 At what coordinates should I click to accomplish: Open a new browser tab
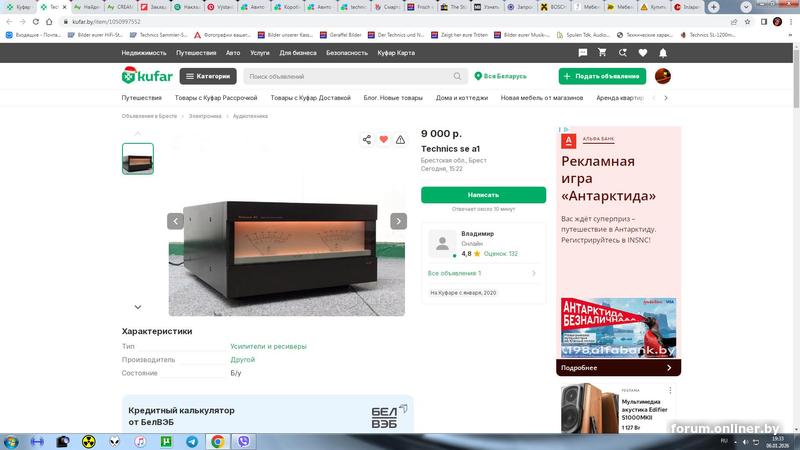pos(713,7)
